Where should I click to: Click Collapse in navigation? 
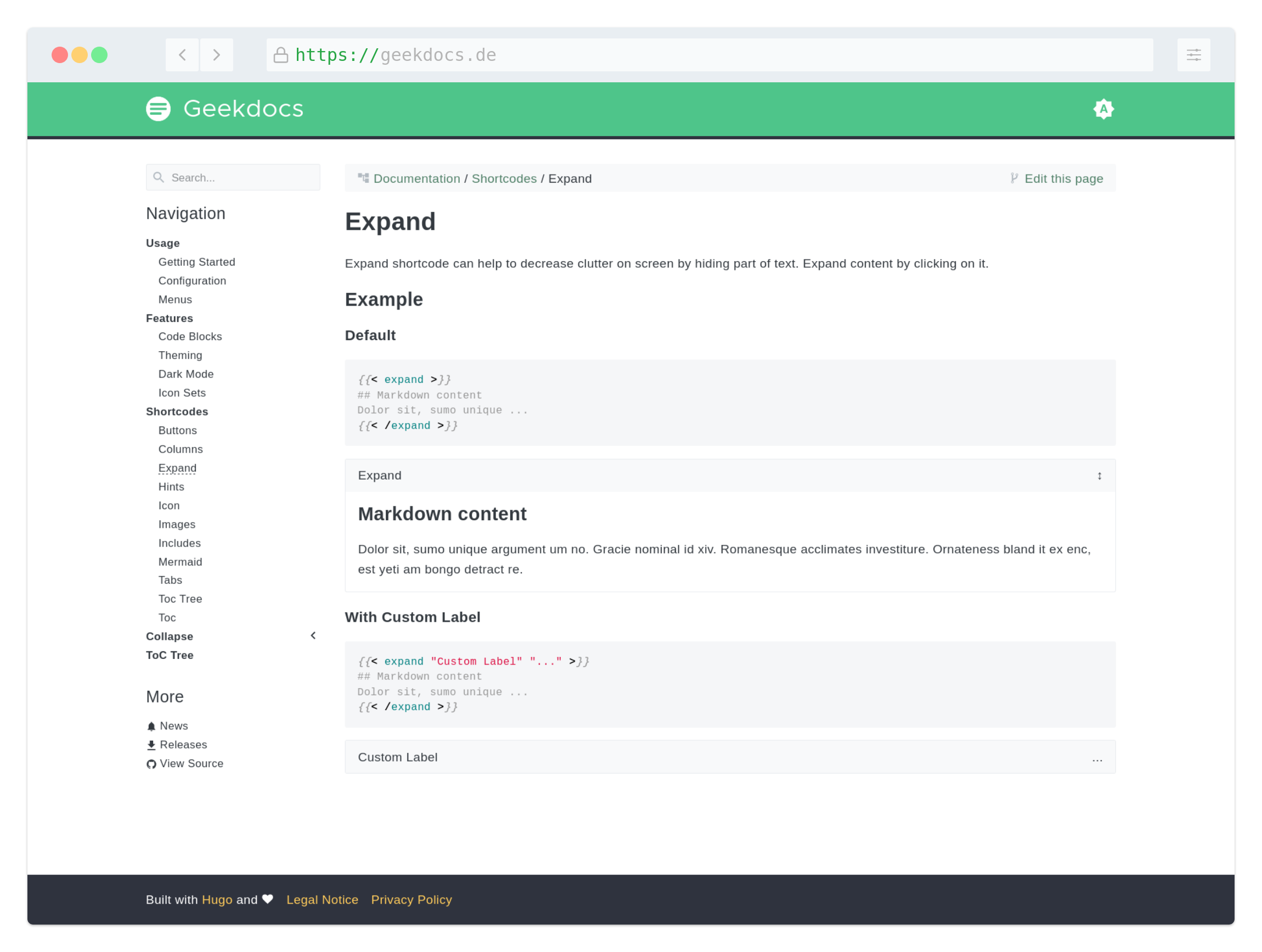click(170, 636)
